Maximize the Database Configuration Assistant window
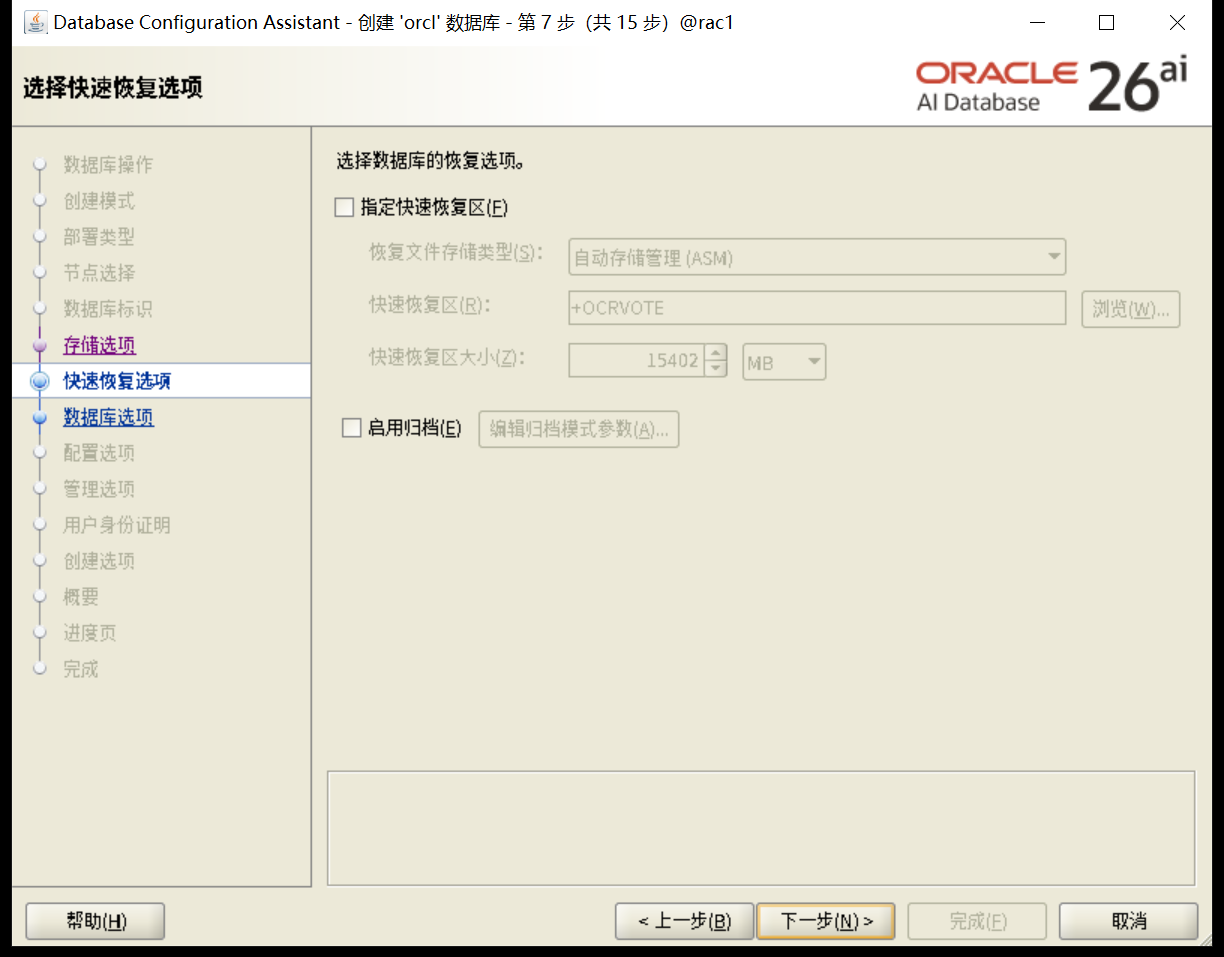 (x=1106, y=22)
